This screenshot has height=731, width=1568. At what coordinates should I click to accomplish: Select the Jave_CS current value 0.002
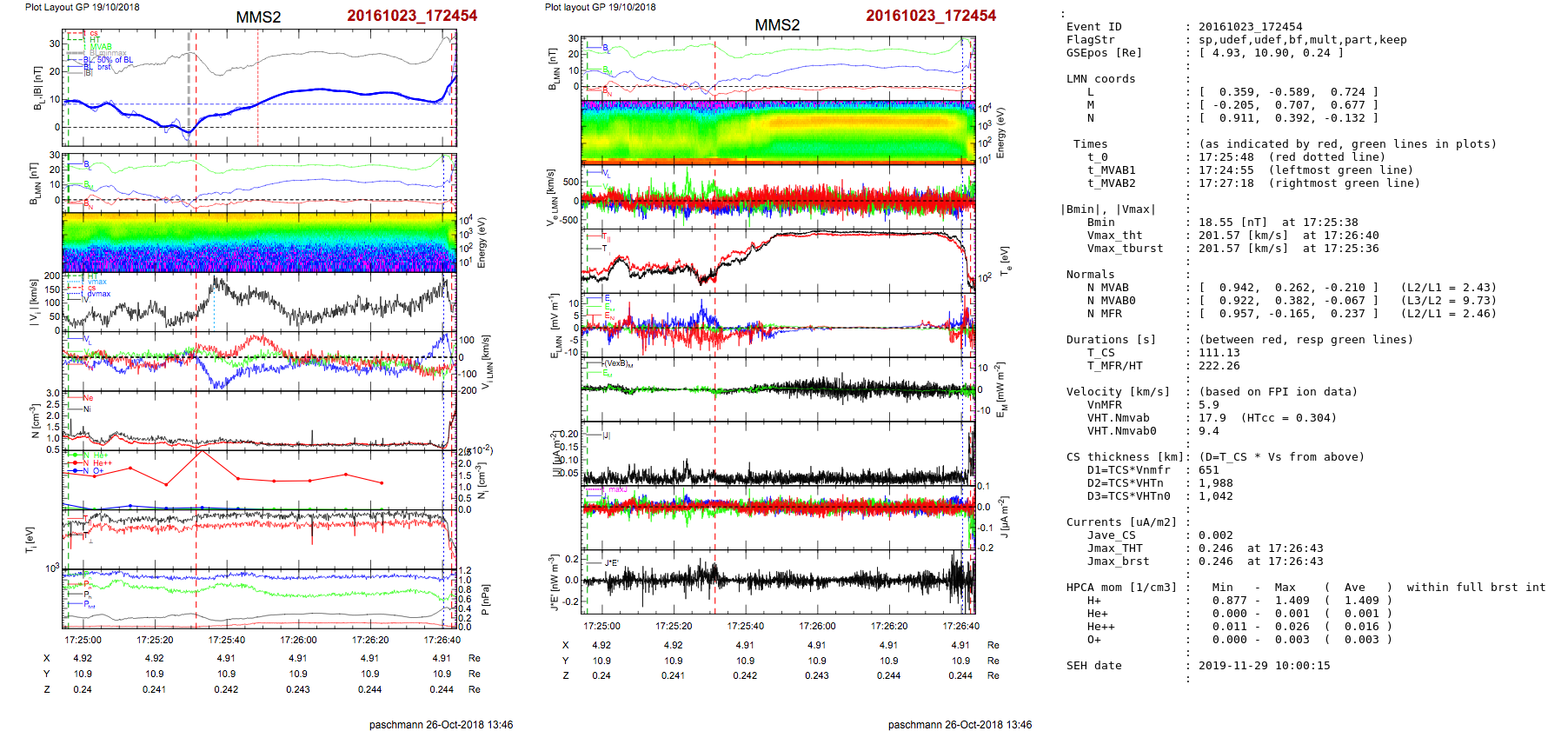pyautogui.click(x=1215, y=535)
